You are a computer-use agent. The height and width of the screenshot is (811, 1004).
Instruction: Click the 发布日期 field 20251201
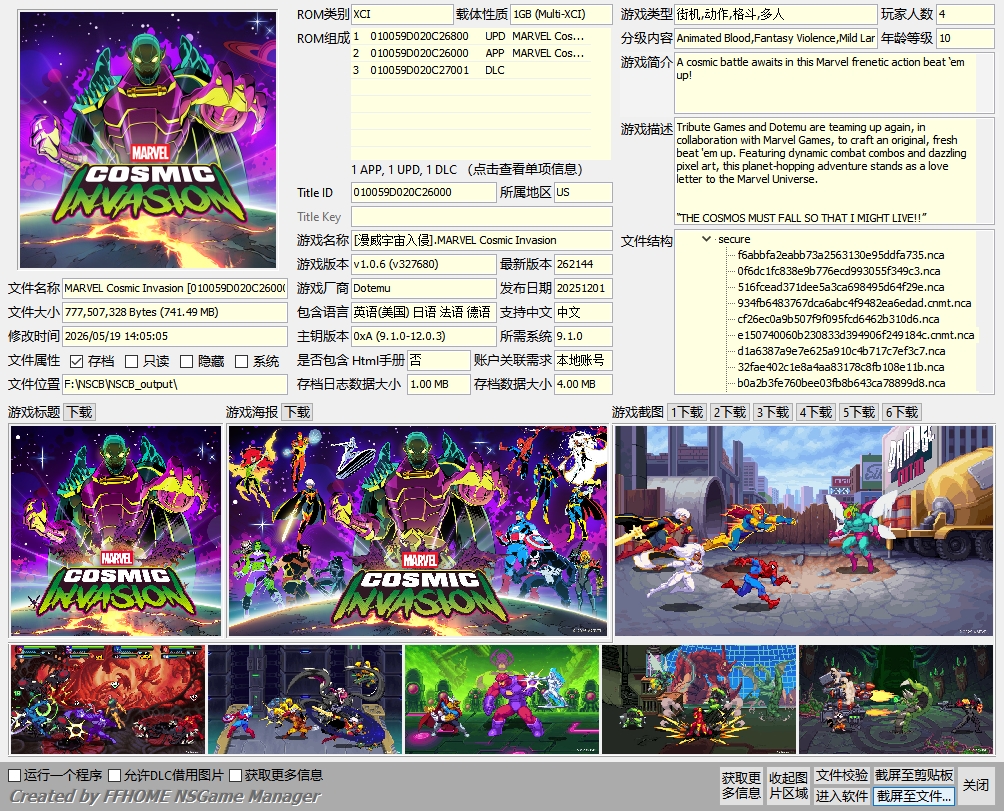pos(583,288)
